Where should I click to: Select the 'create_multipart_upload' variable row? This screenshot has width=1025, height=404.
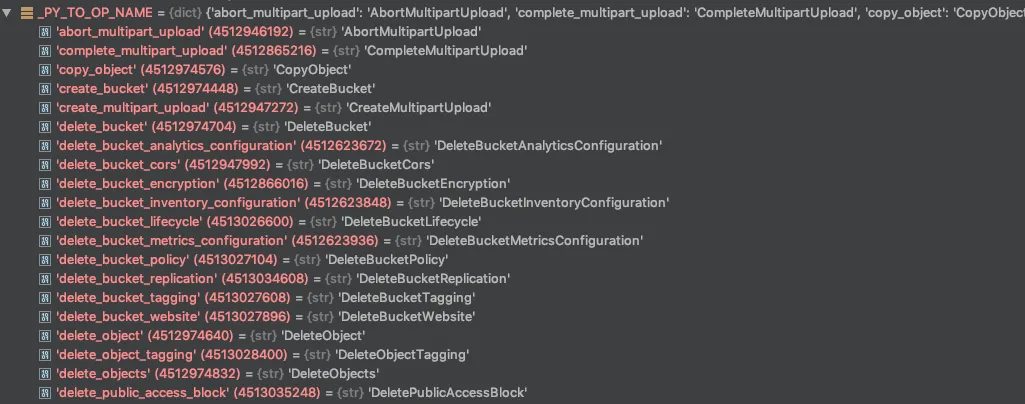tap(133, 108)
